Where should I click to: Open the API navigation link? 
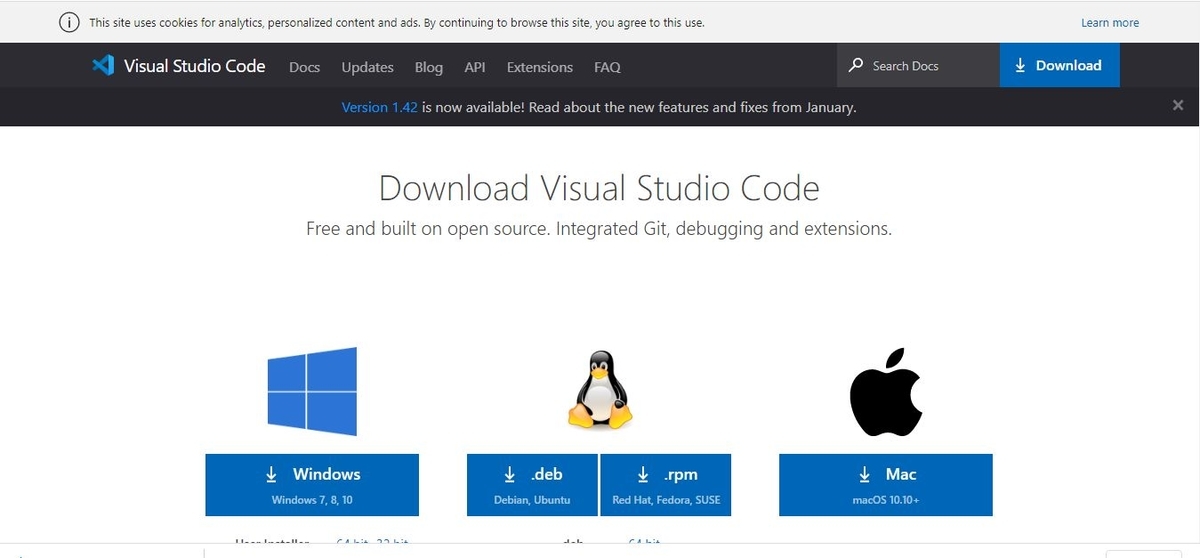tap(475, 67)
